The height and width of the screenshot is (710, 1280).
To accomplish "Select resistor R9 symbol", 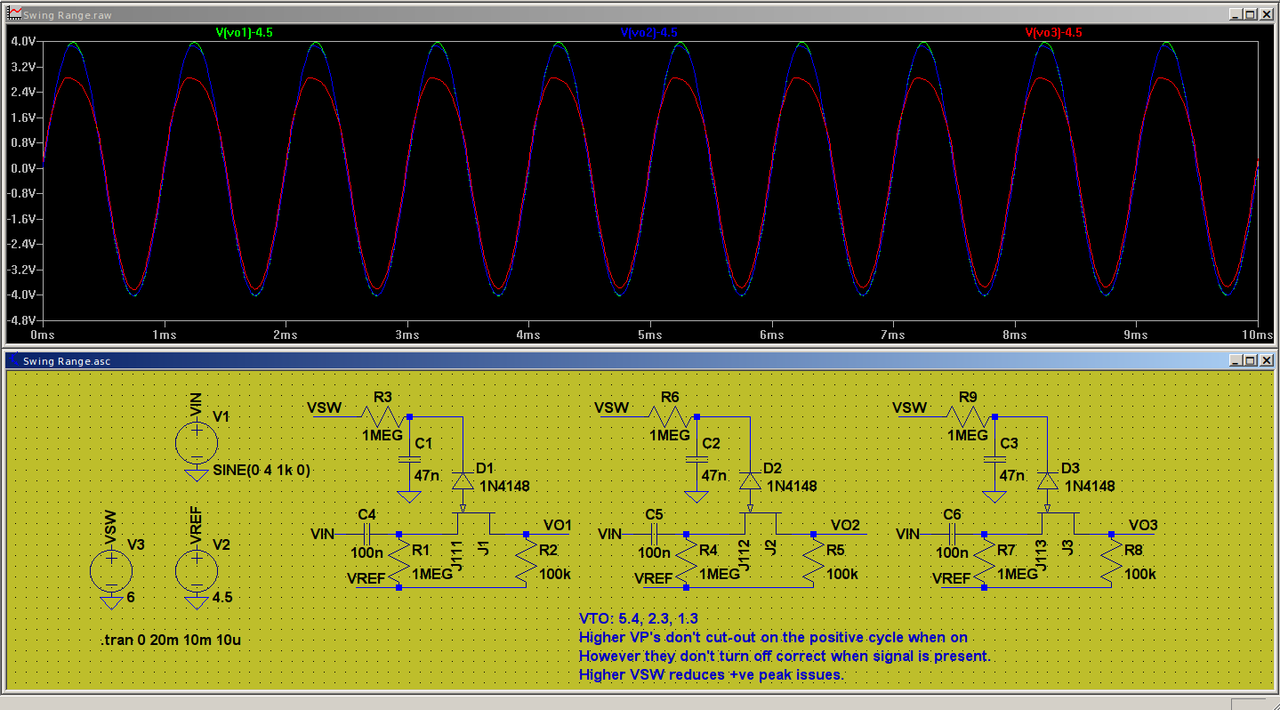I will [x=969, y=415].
